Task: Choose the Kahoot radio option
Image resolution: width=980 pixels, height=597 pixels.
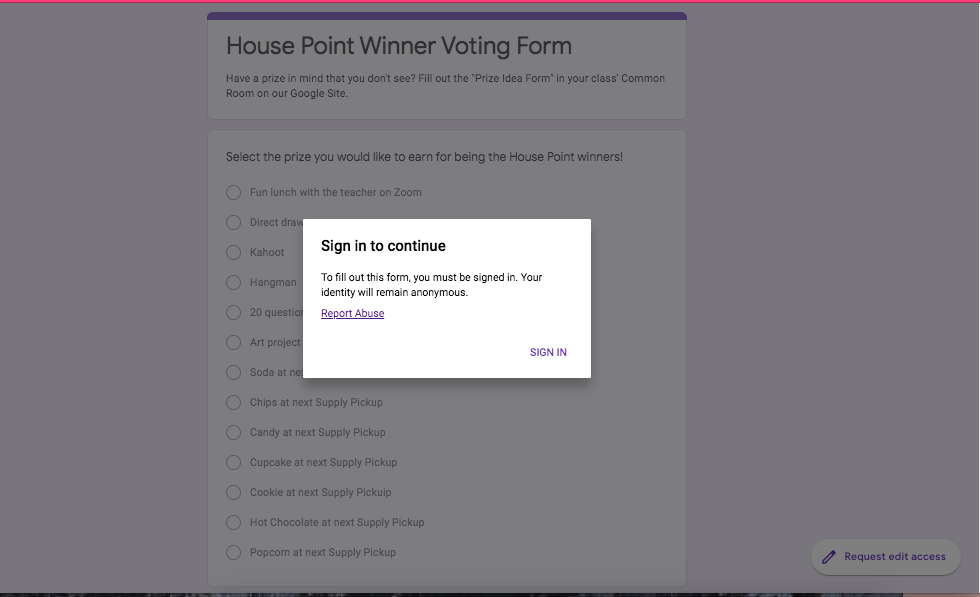Action: point(234,252)
